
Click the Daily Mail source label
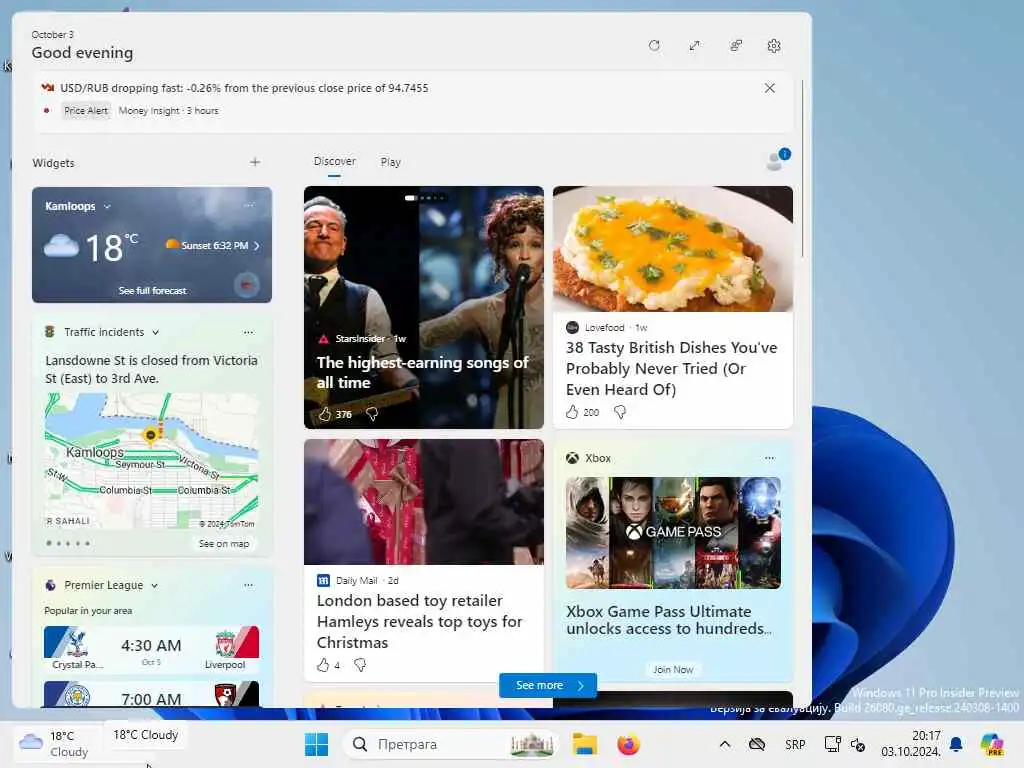pos(357,581)
